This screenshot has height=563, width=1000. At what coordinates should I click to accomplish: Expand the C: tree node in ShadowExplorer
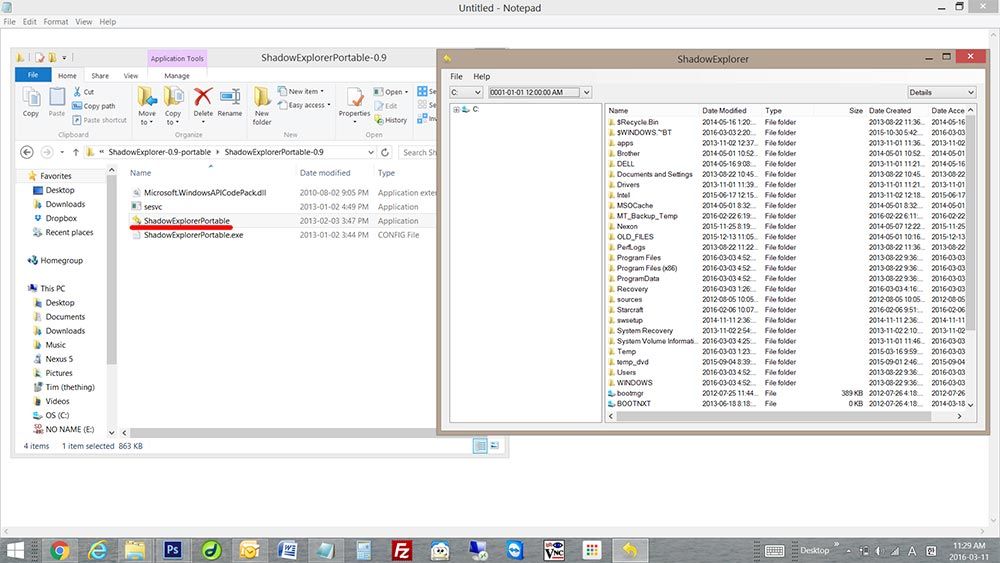click(456, 110)
